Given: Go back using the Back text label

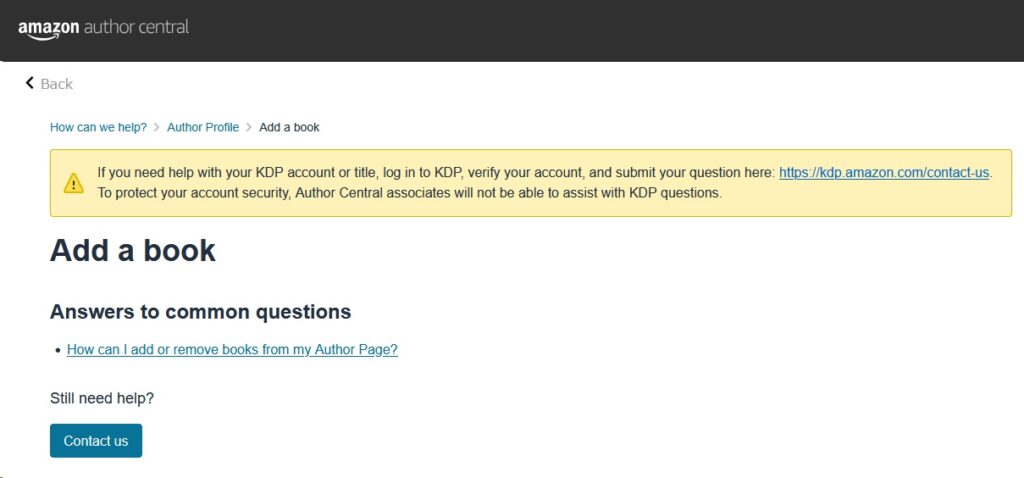Looking at the screenshot, I should [57, 84].
